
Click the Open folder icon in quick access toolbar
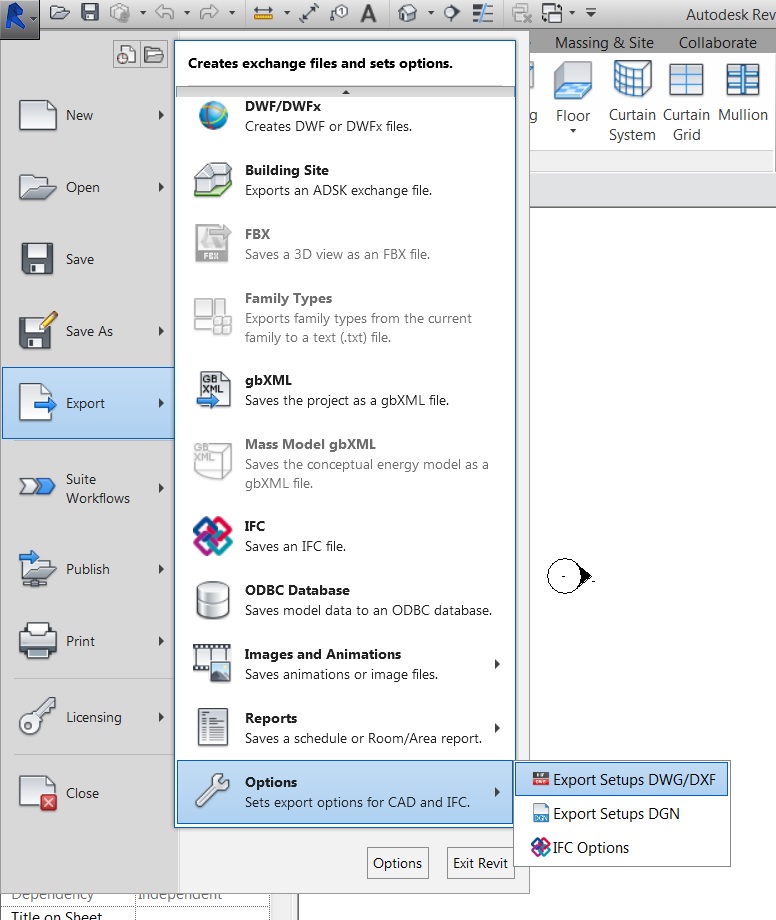point(59,12)
